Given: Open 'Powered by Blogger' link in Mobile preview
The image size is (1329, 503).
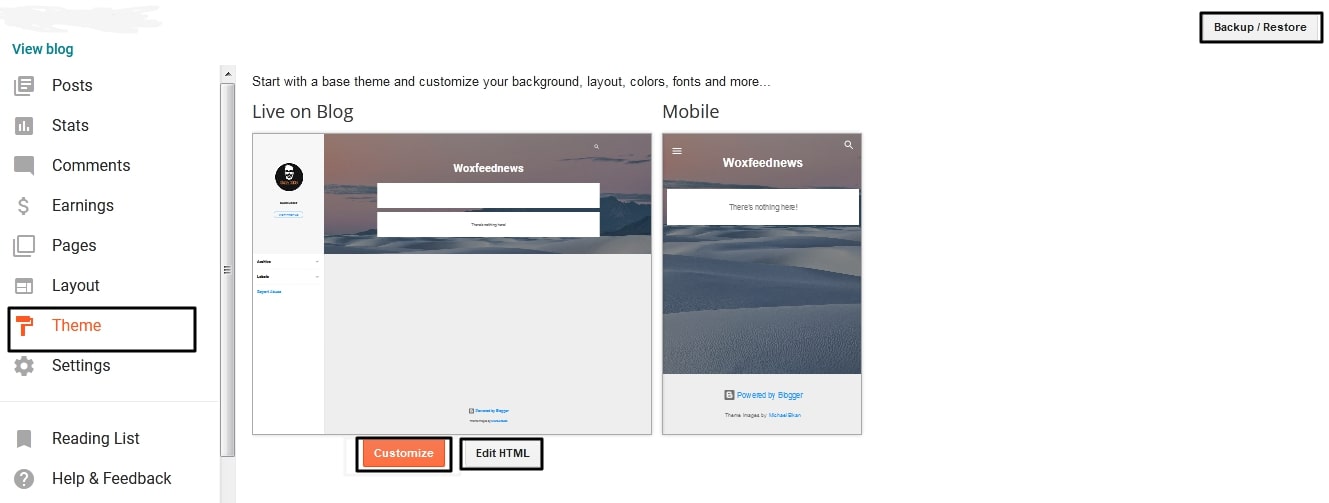Looking at the screenshot, I should pyautogui.click(x=770, y=395).
